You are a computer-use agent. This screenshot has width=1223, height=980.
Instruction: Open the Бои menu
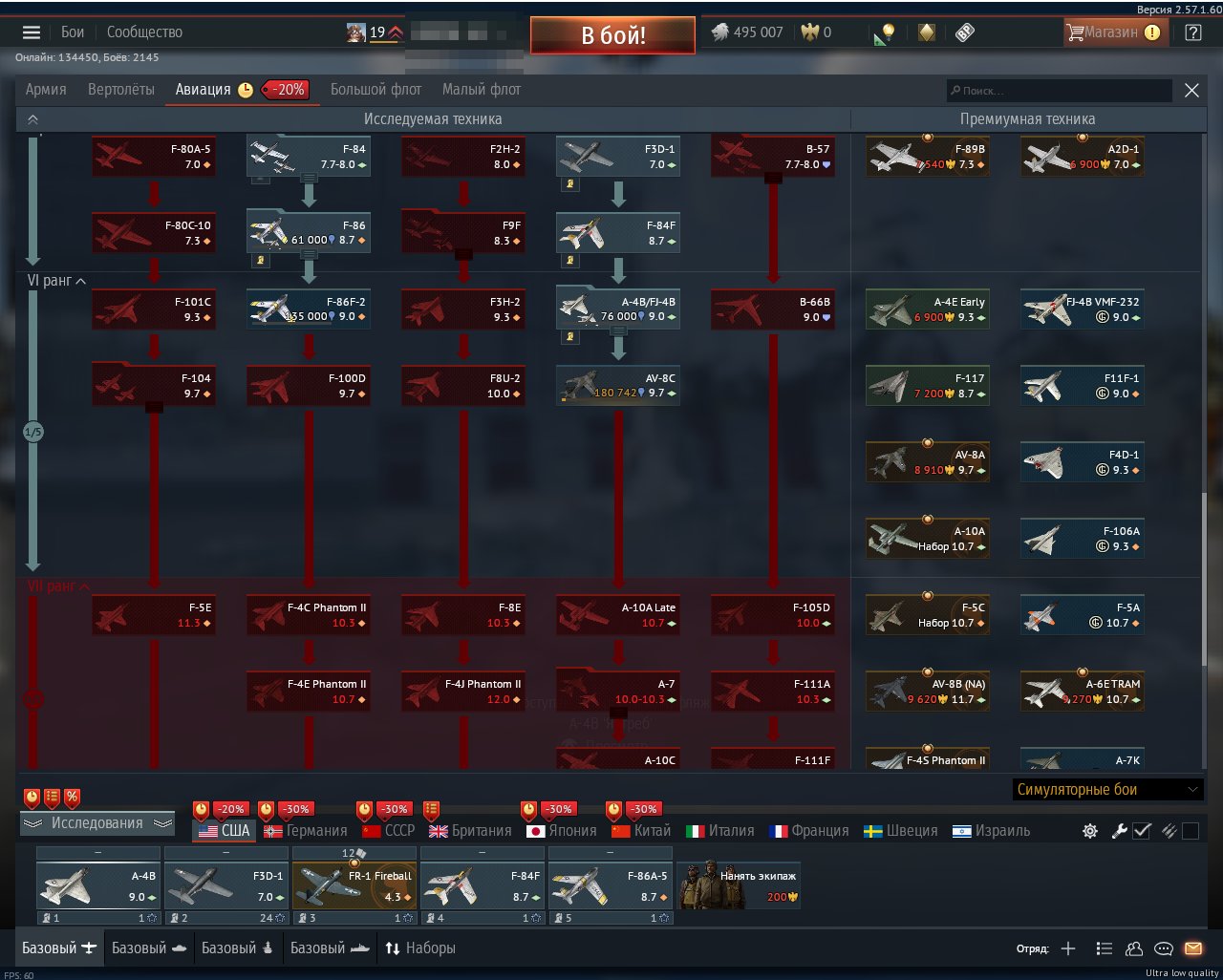pyautogui.click(x=73, y=32)
